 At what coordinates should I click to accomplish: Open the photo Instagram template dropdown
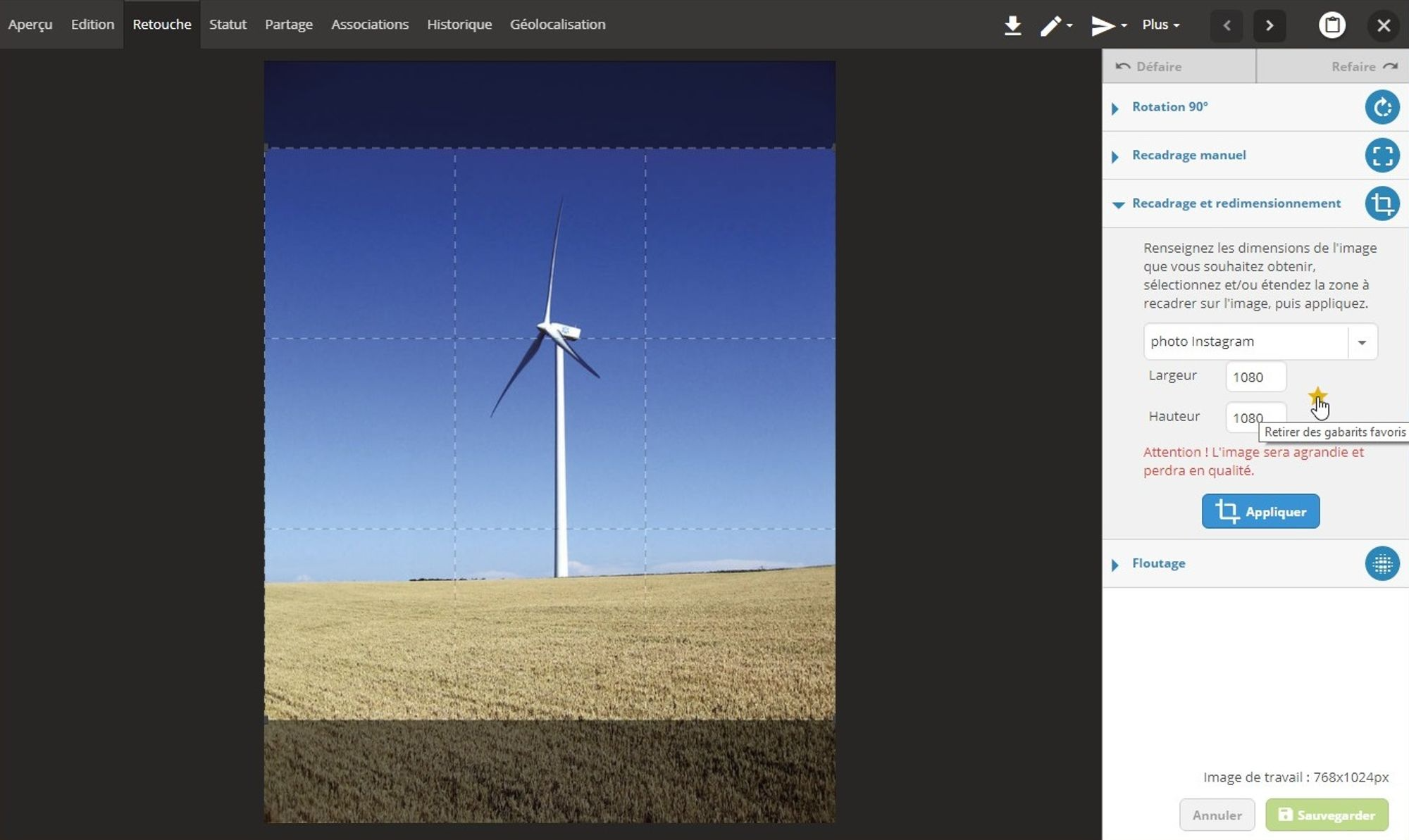(x=1362, y=342)
